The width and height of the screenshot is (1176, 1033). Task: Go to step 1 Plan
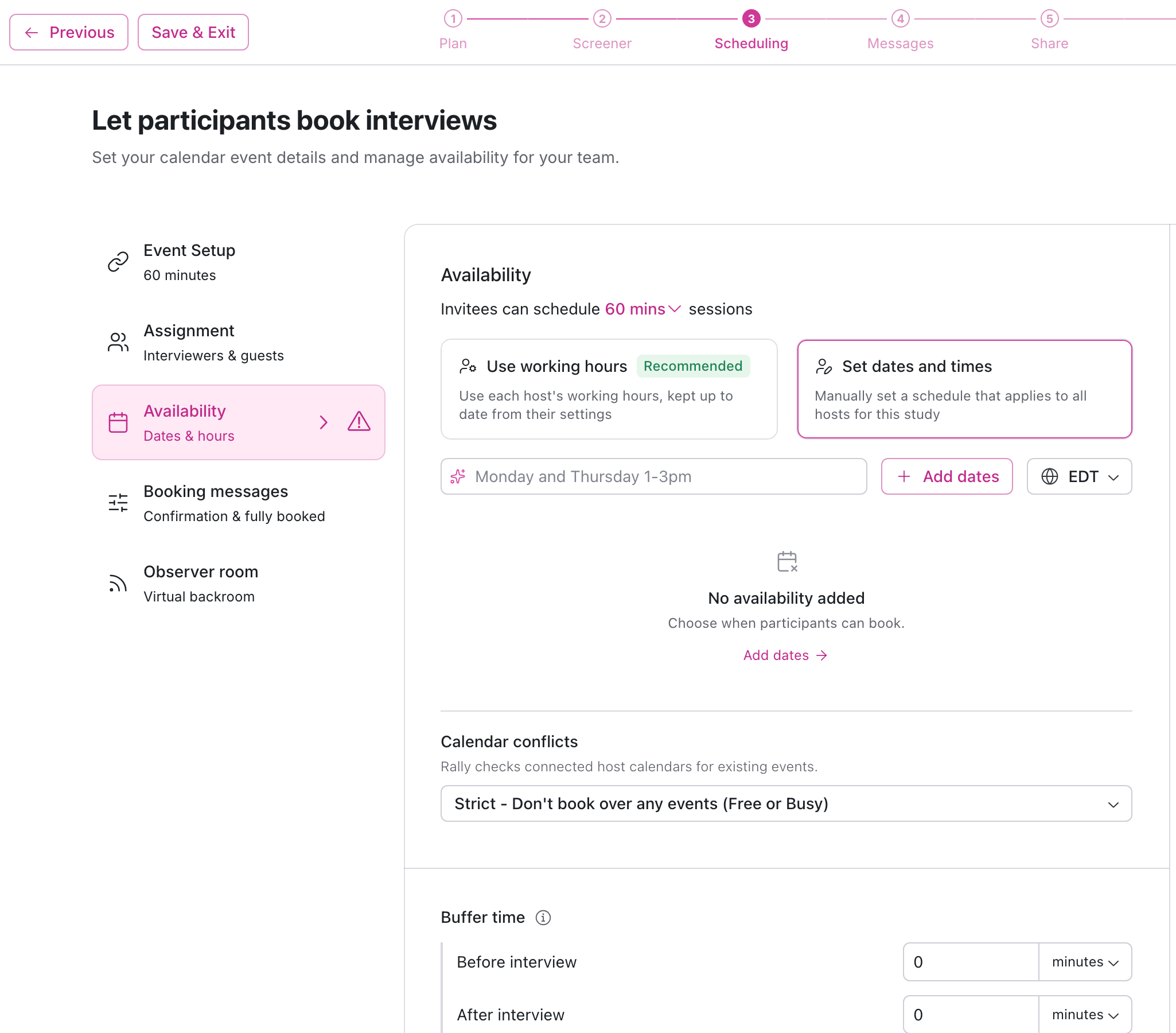(x=453, y=32)
